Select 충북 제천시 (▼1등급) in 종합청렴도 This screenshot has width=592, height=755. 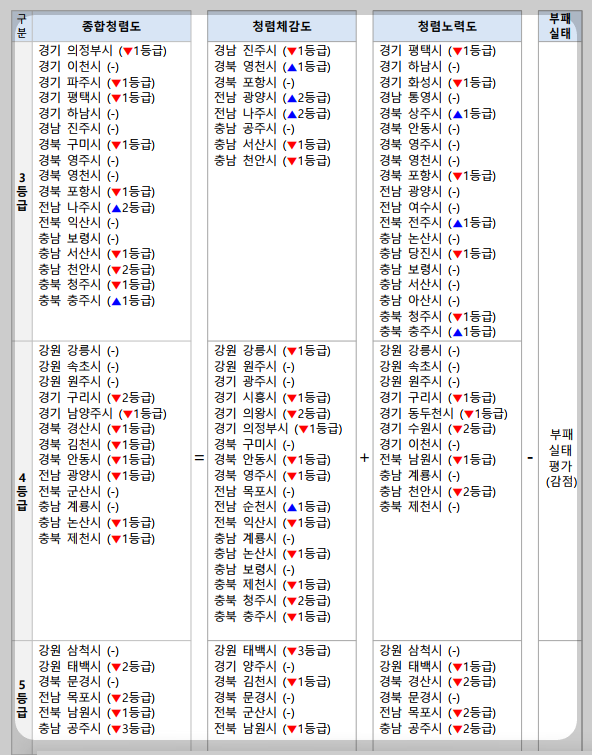tap(97, 539)
